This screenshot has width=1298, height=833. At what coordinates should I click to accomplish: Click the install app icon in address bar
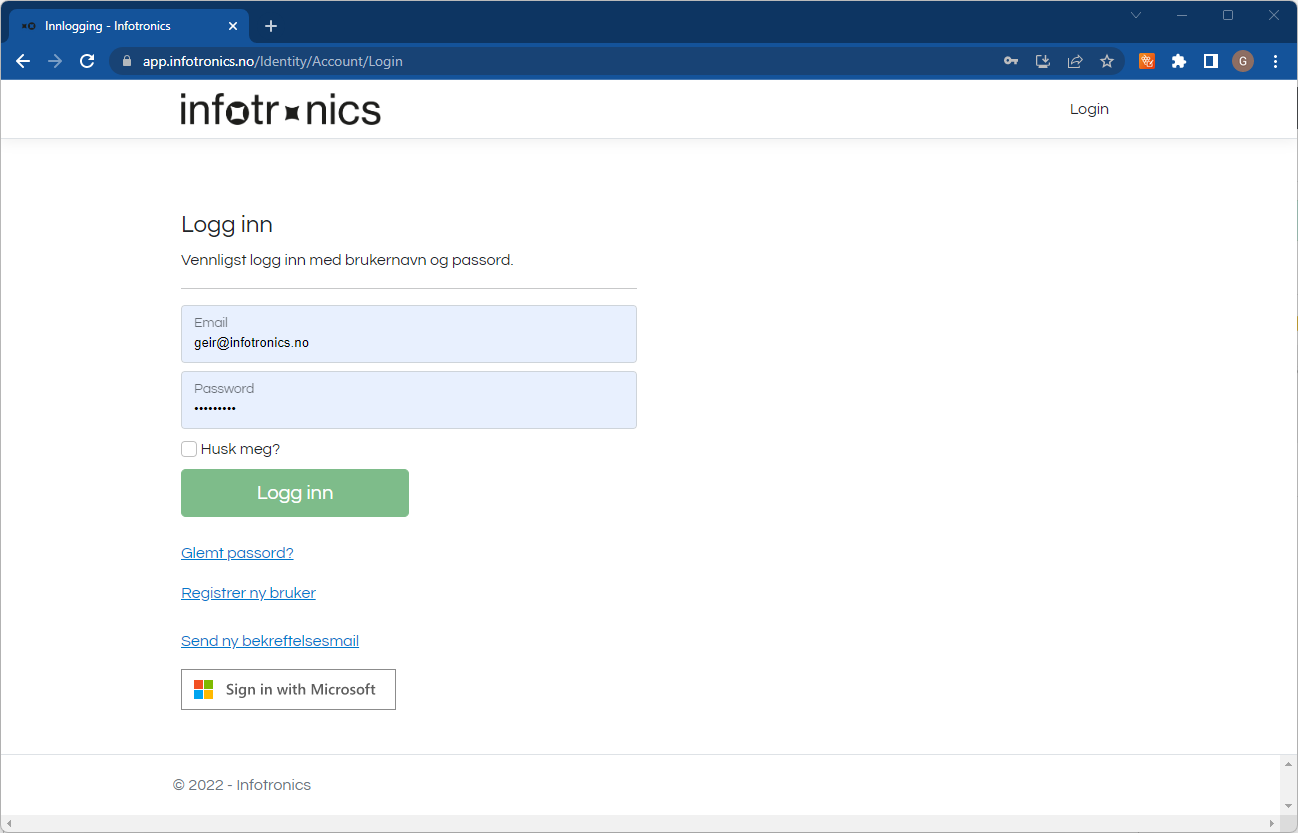tap(1043, 61)
